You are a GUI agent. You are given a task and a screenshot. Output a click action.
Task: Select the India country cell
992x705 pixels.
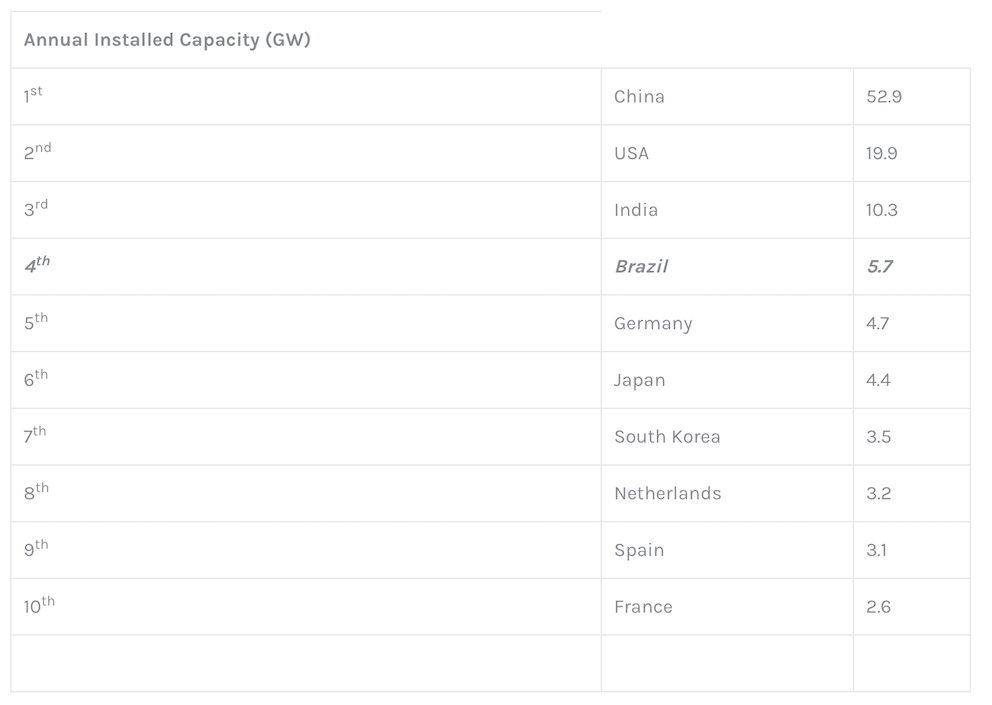click(636, 210)
